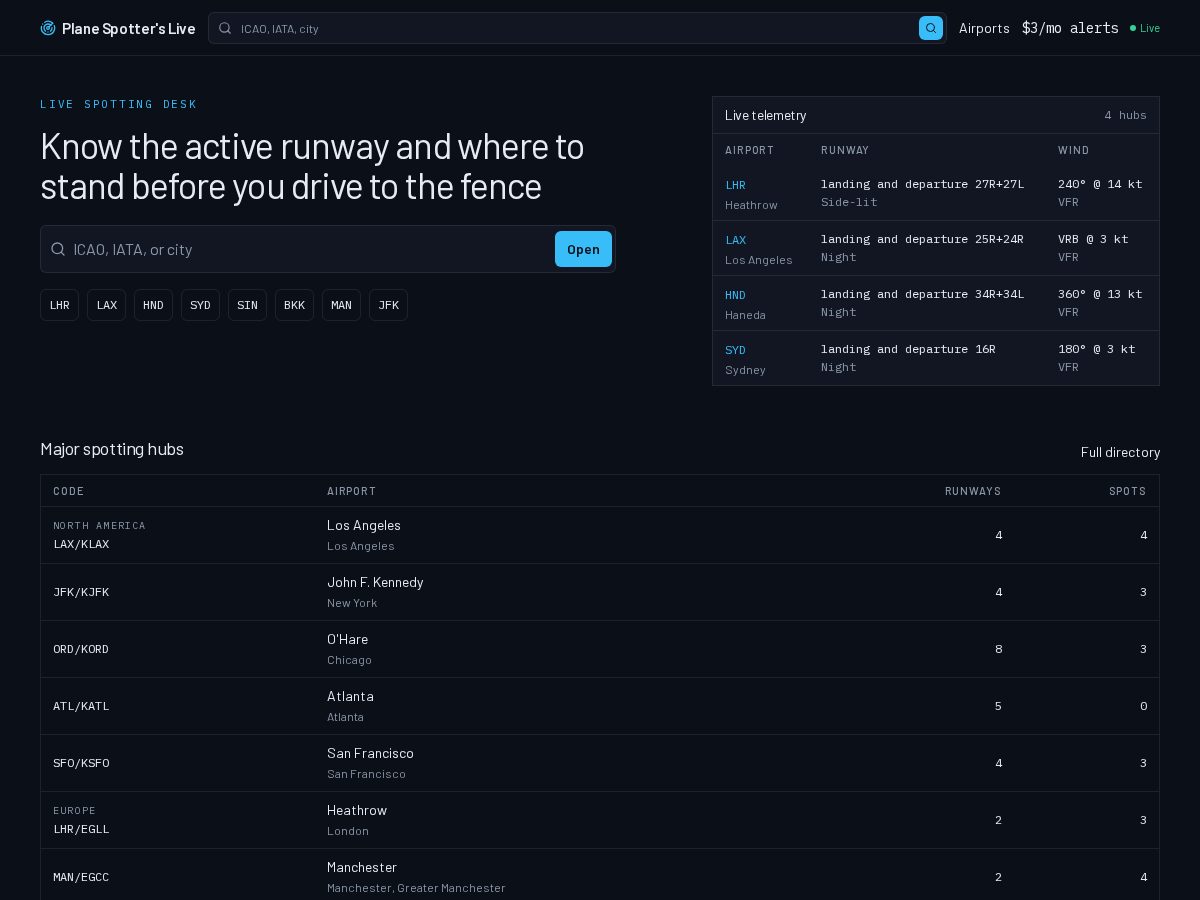Open the John F. Kennedy airport row
This screenshot has width=1200, height=900.
point(600,592)
